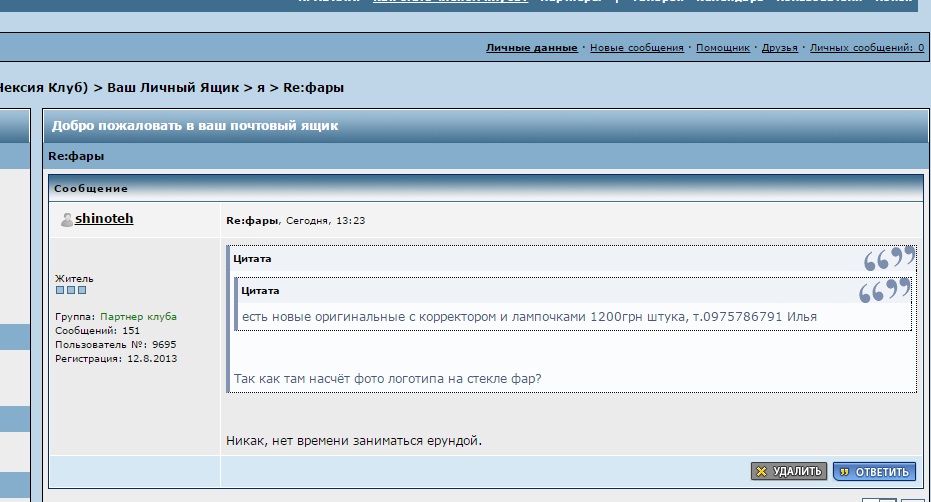Open the Помощник link
The image size is (931, 502).
click(722, 48)
